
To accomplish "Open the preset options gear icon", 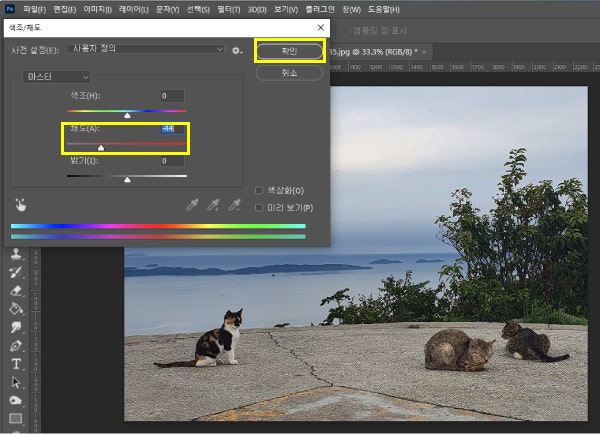I will [x=237, y=50].
